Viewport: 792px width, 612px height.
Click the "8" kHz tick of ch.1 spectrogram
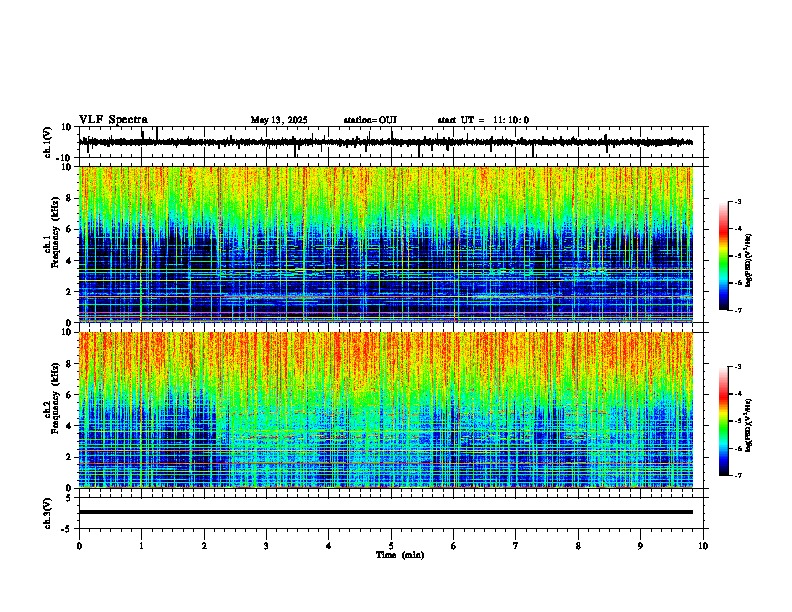(x=70, y=198)
